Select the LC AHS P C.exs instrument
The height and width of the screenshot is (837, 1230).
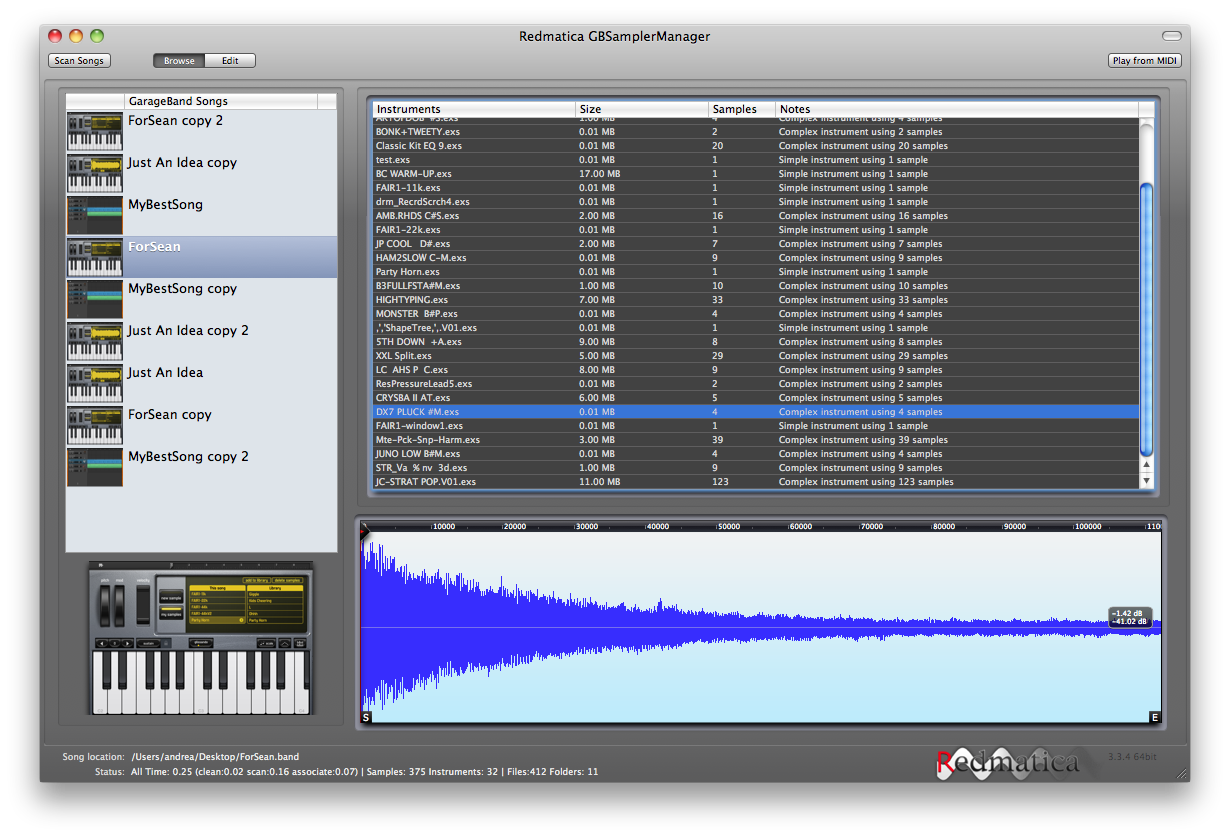click(756, 370)
